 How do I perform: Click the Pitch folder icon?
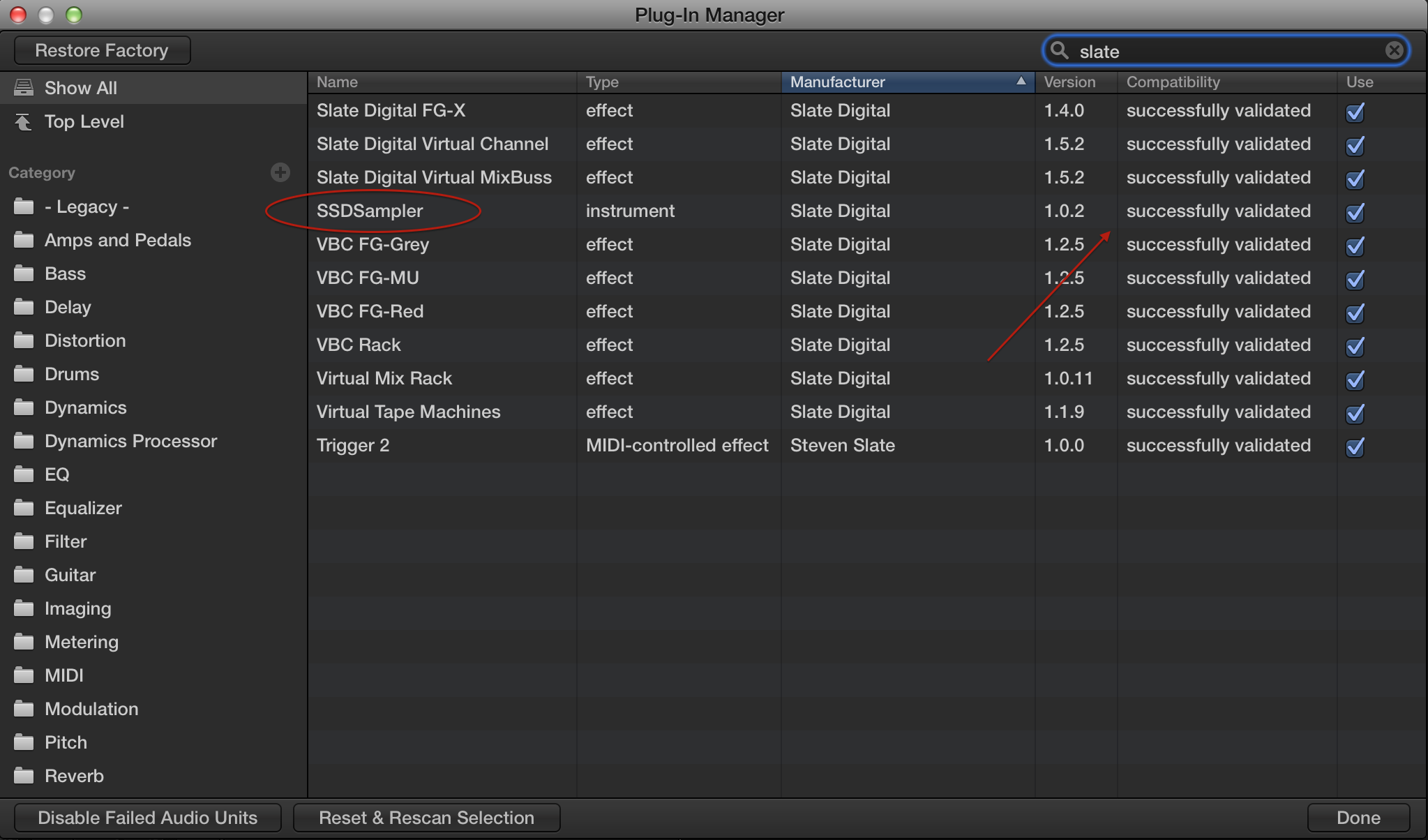(24, 742)
